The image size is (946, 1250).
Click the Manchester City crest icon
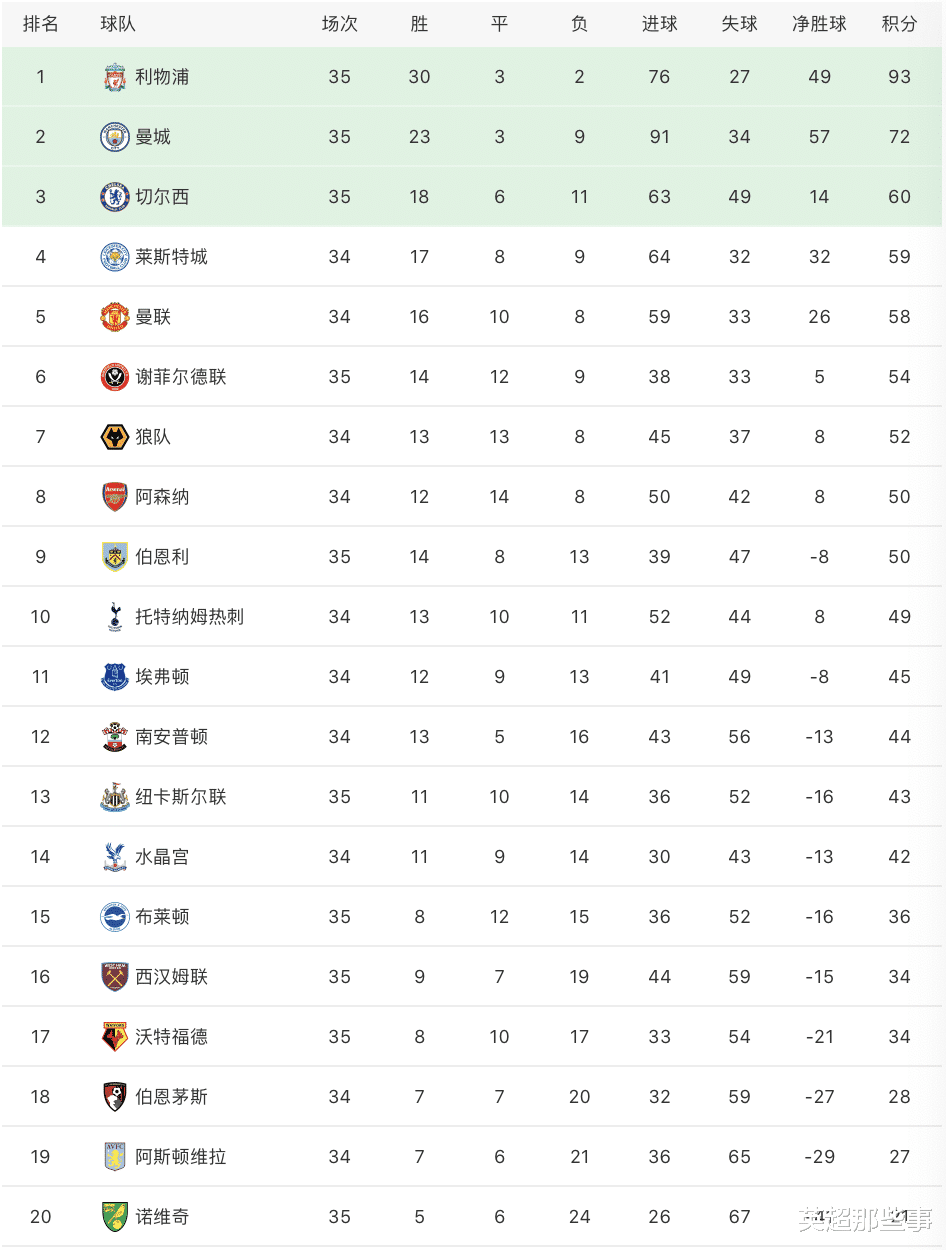tap(115, 137)
